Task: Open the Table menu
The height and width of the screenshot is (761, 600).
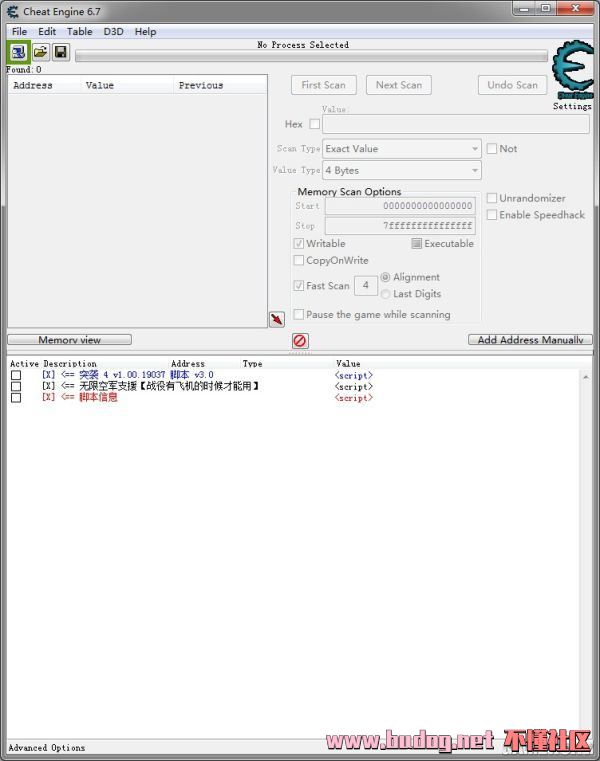Action: 80,32
